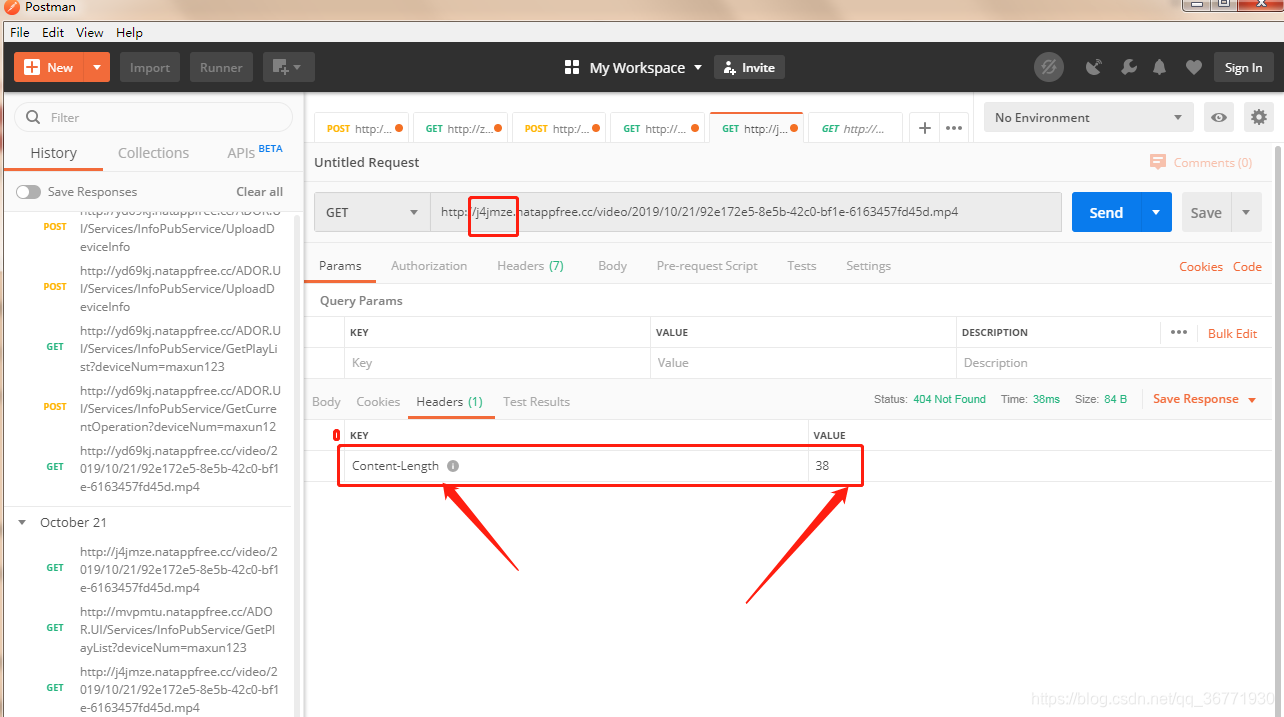Click the Bulk Edit link
This screenshot has height=717, width=1284.
[1232, 333]
